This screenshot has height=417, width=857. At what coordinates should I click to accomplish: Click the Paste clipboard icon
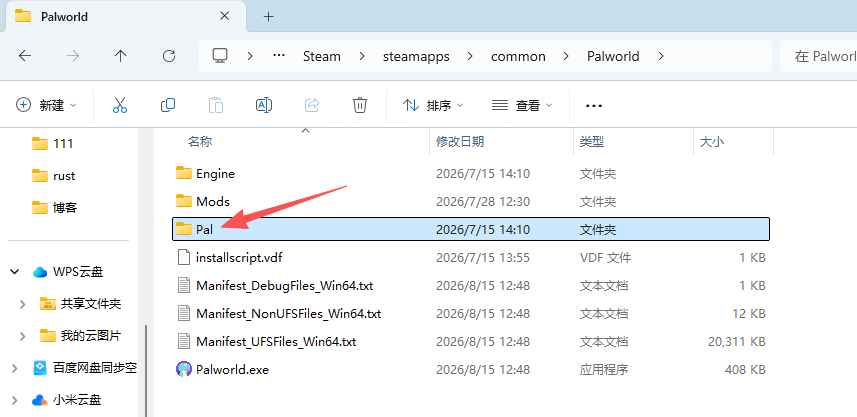coord(216,105)
